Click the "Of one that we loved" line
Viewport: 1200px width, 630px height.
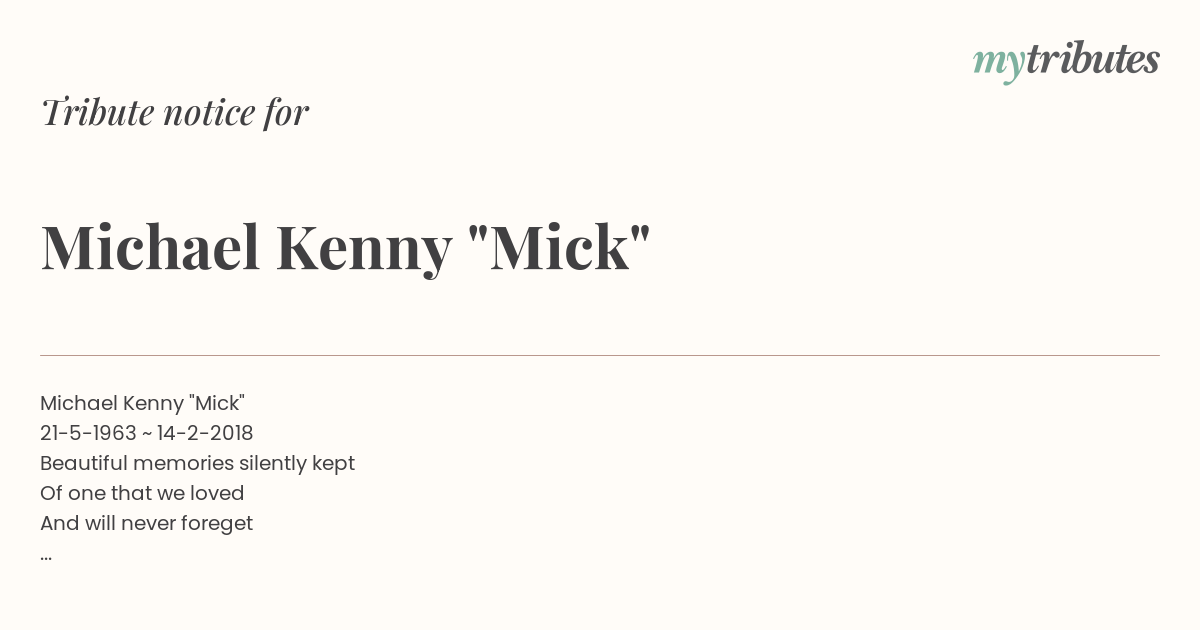click(142, 493)
